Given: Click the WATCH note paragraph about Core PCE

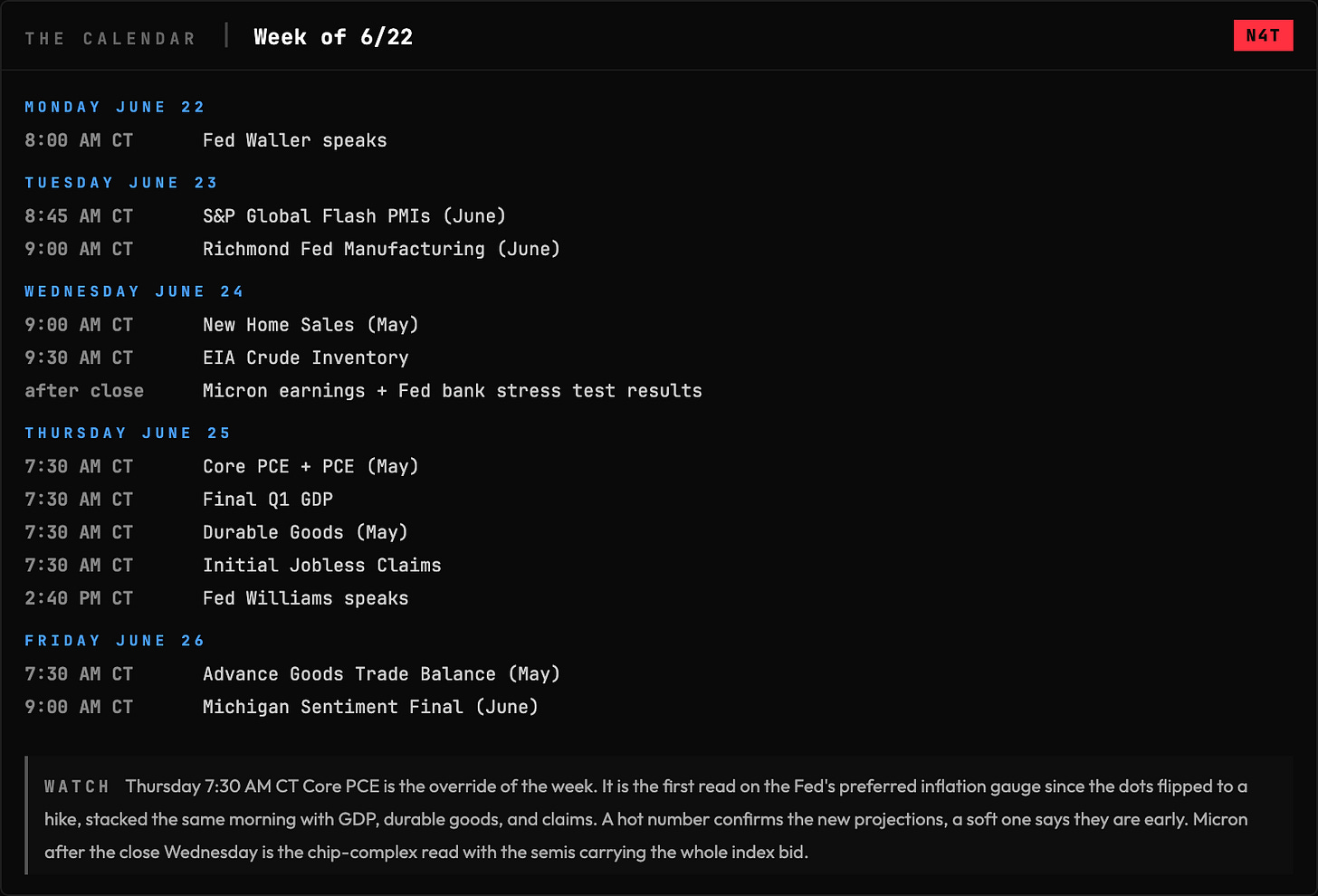Looking at the screenshot, I should 646,819.
